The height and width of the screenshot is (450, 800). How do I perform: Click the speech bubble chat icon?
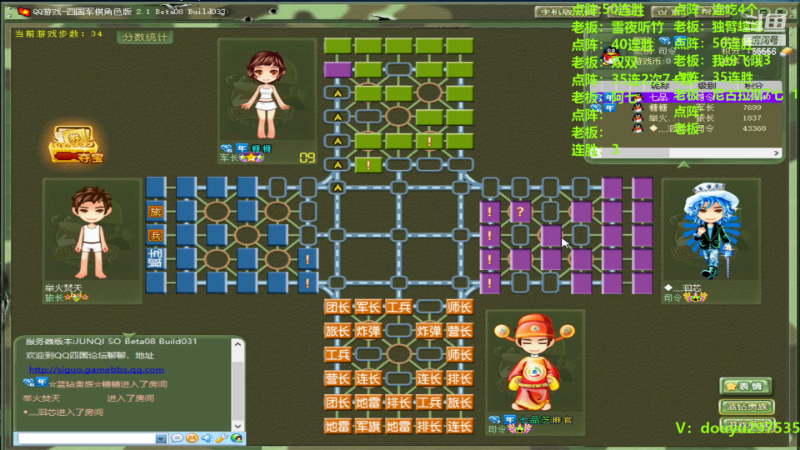(x=177, y=438)
